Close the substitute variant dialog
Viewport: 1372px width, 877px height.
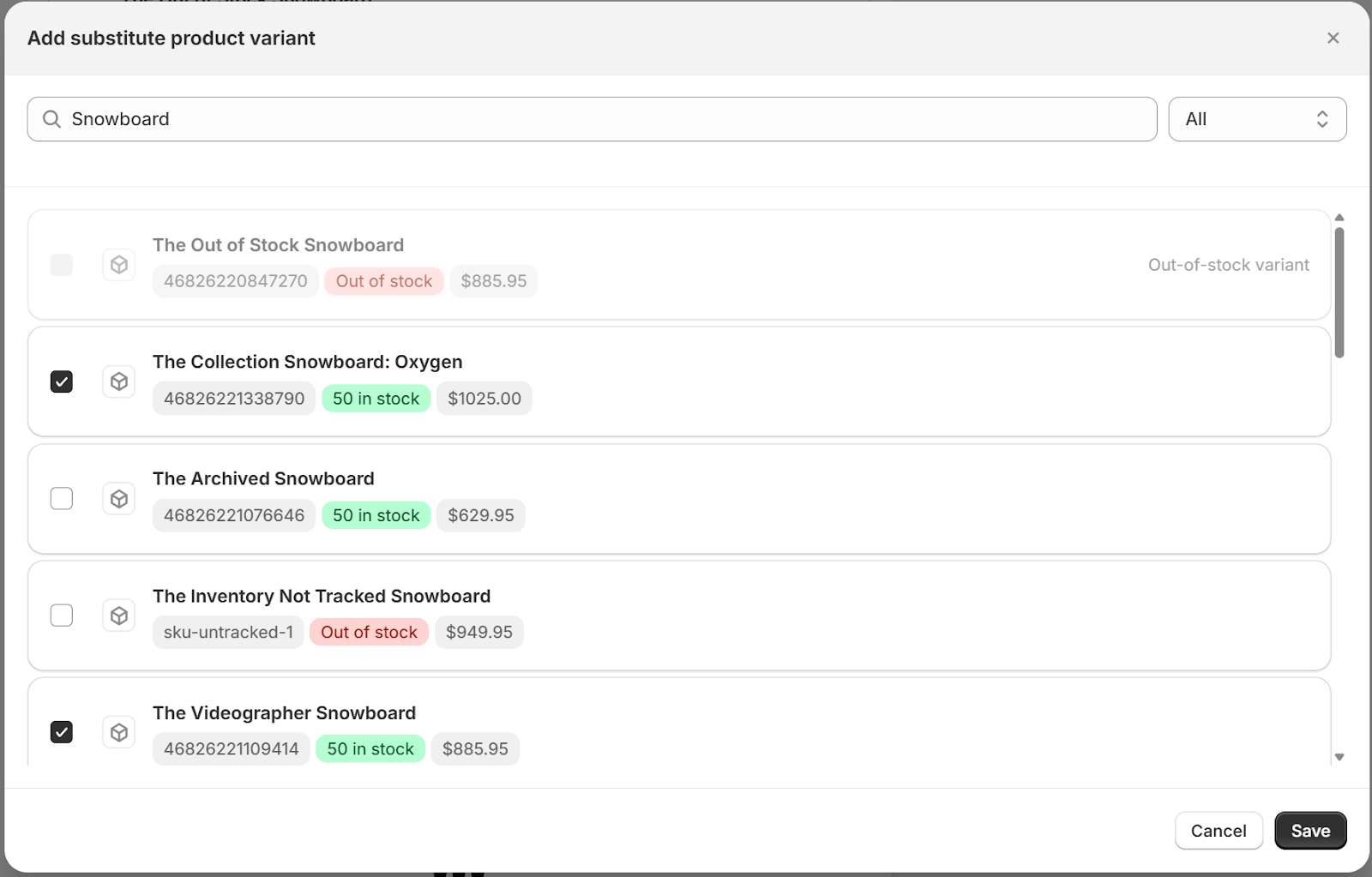[x=1333, y=38]
